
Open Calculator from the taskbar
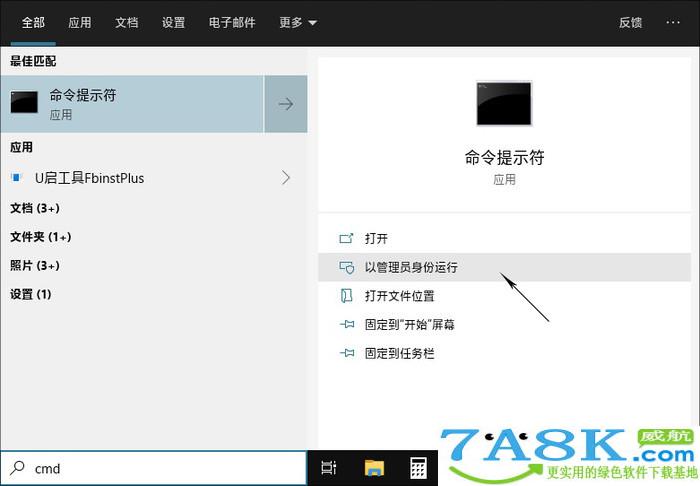tap(418, 468)
